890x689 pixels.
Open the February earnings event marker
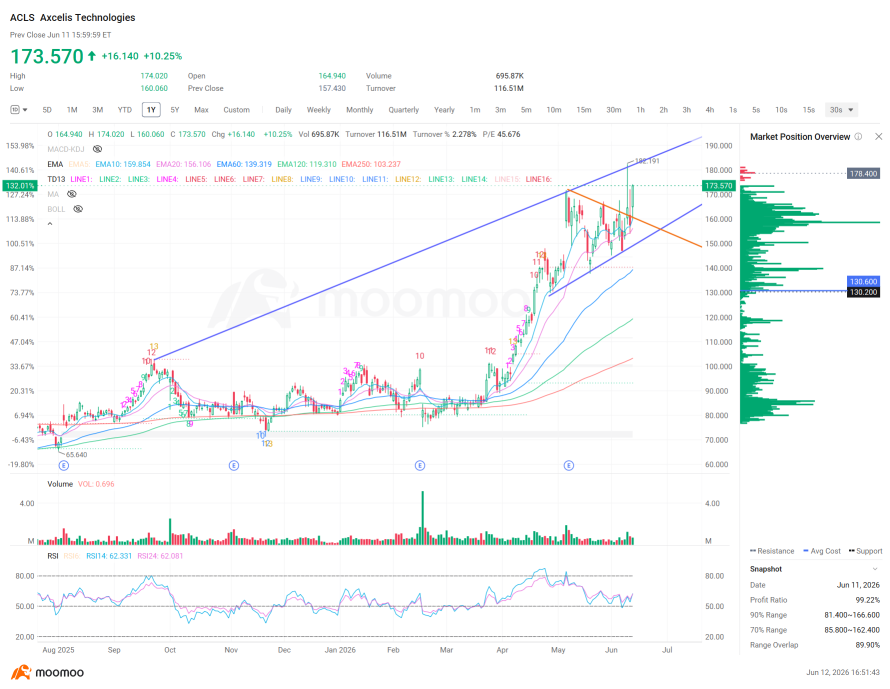420,465
